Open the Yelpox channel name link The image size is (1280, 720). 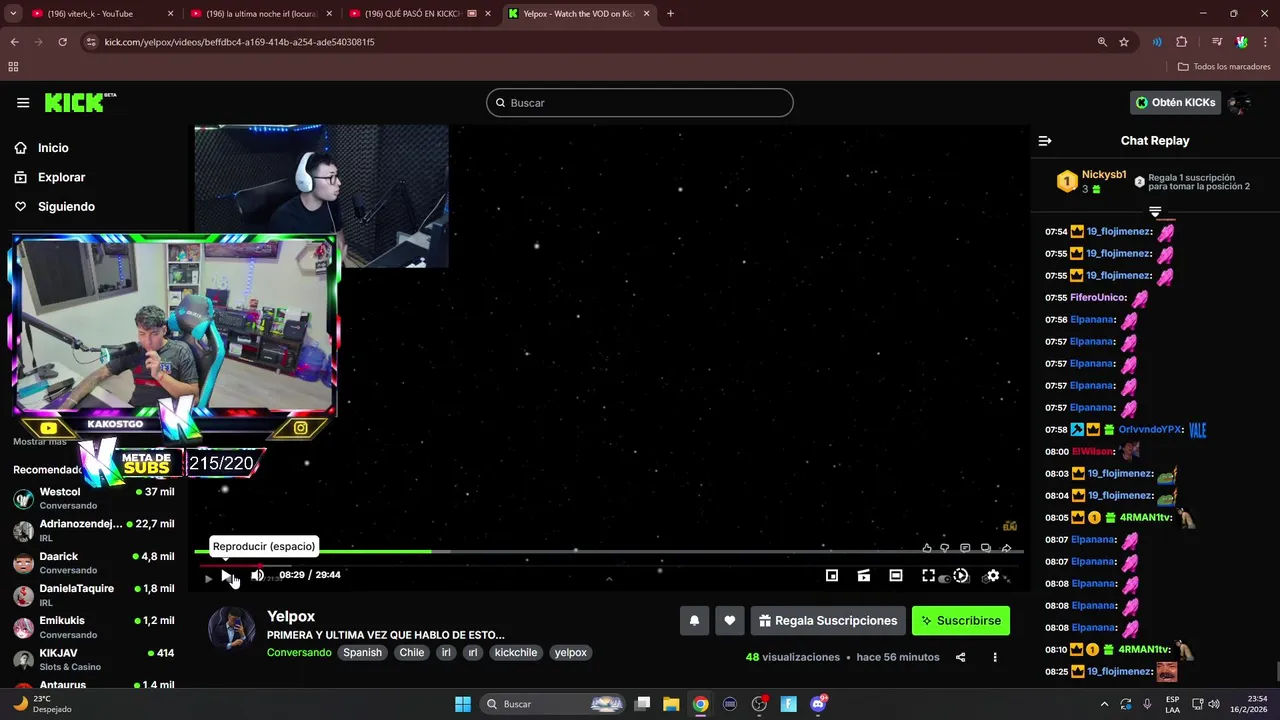(x=291, y=616)
